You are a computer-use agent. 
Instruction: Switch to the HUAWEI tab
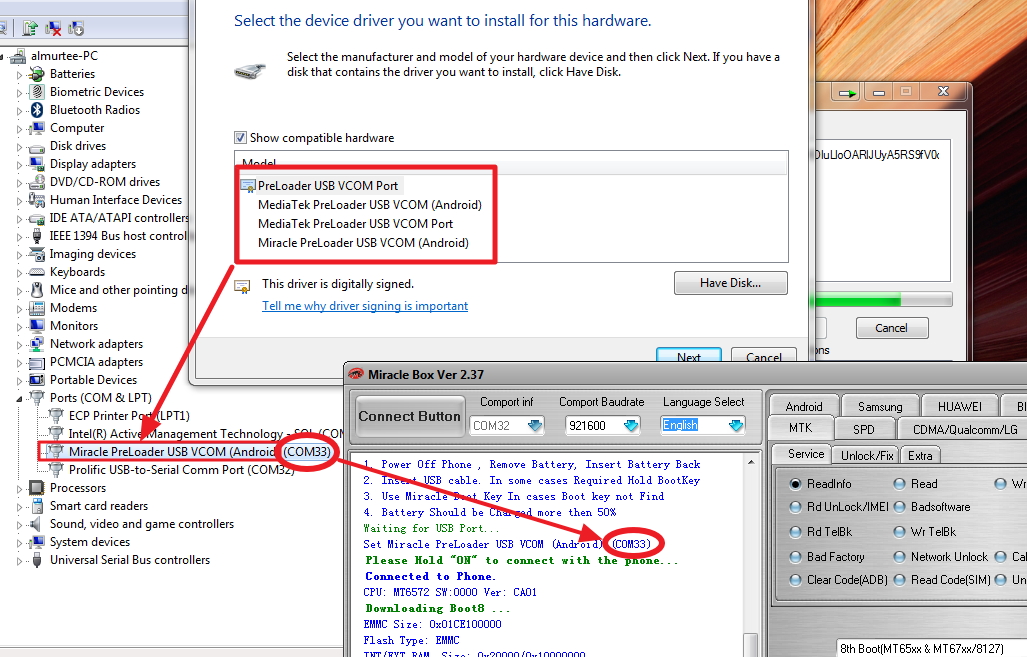click(960, 406)
